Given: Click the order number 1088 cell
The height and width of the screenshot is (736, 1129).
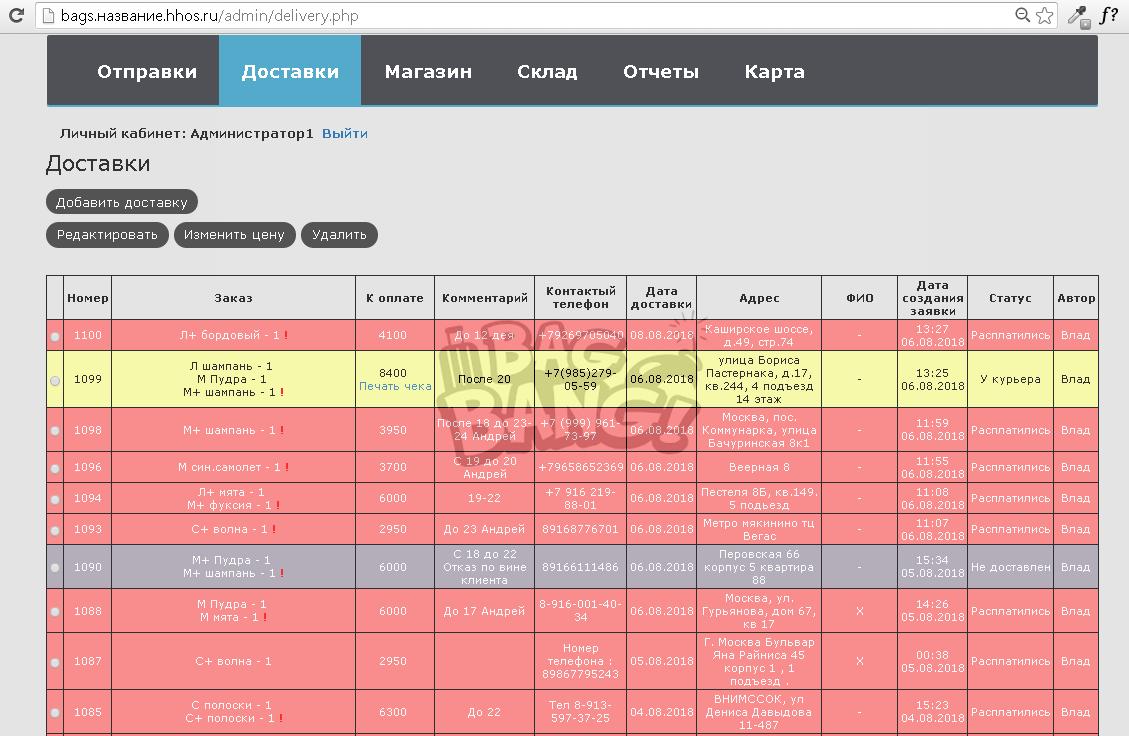Looking at the screenshot, I should pyautogui.click(x=88, y=611).
